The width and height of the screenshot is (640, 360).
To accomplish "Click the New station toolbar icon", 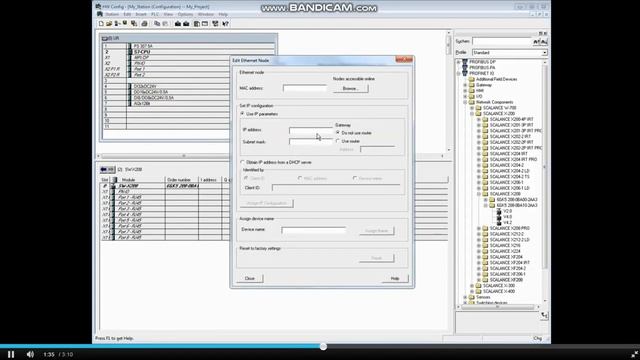I will [101, 24].
